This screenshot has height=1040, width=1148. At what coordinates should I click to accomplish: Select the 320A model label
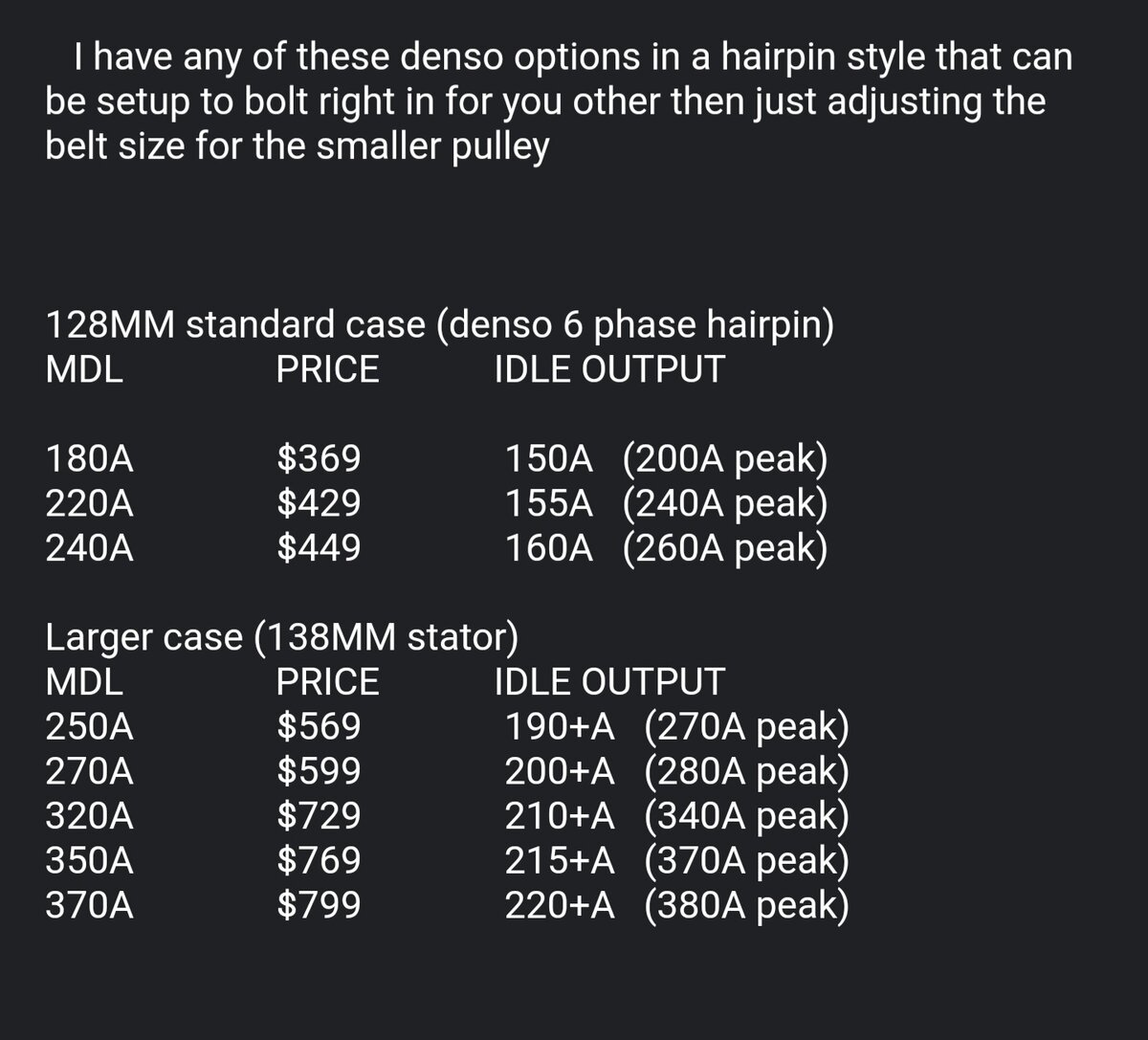pyautogui.click(x=90, y=816)
